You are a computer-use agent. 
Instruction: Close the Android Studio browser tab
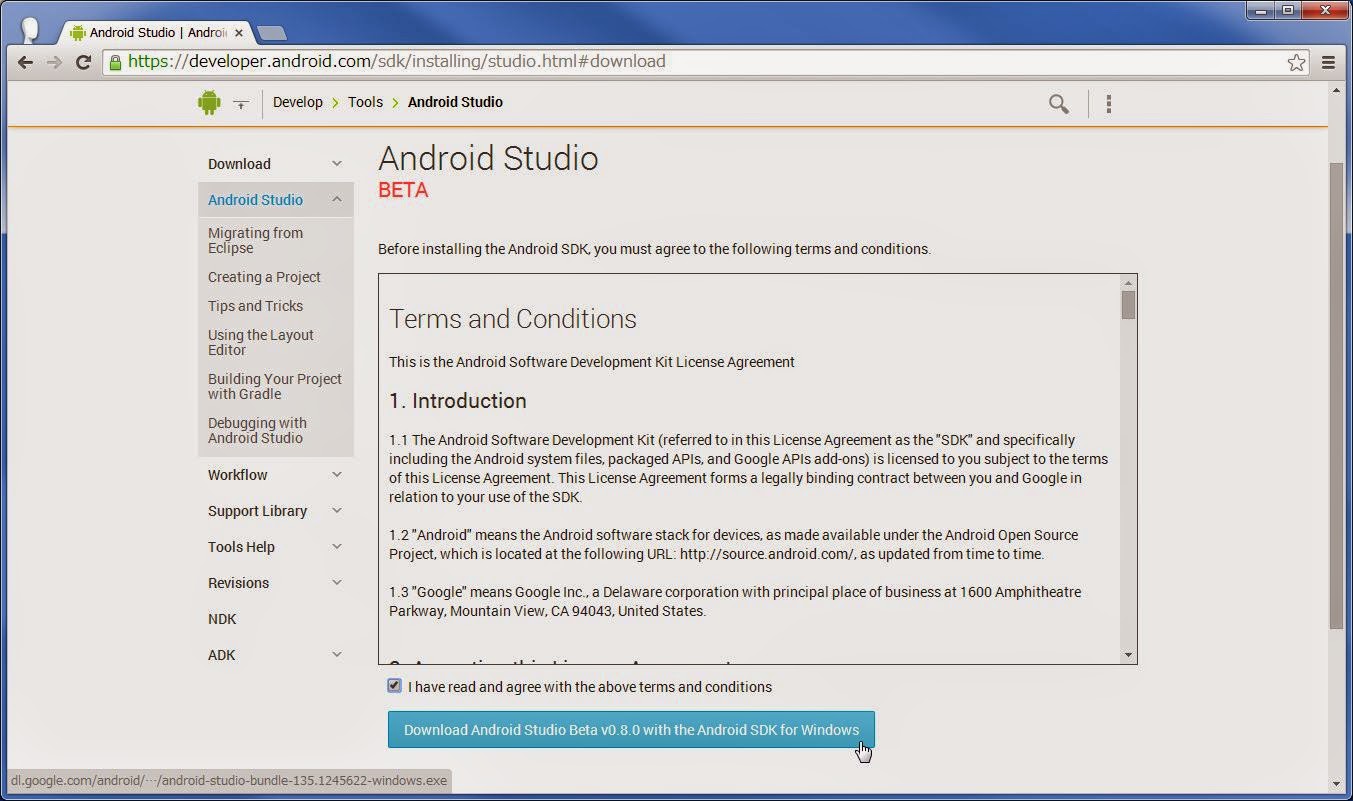click(239, 33)
